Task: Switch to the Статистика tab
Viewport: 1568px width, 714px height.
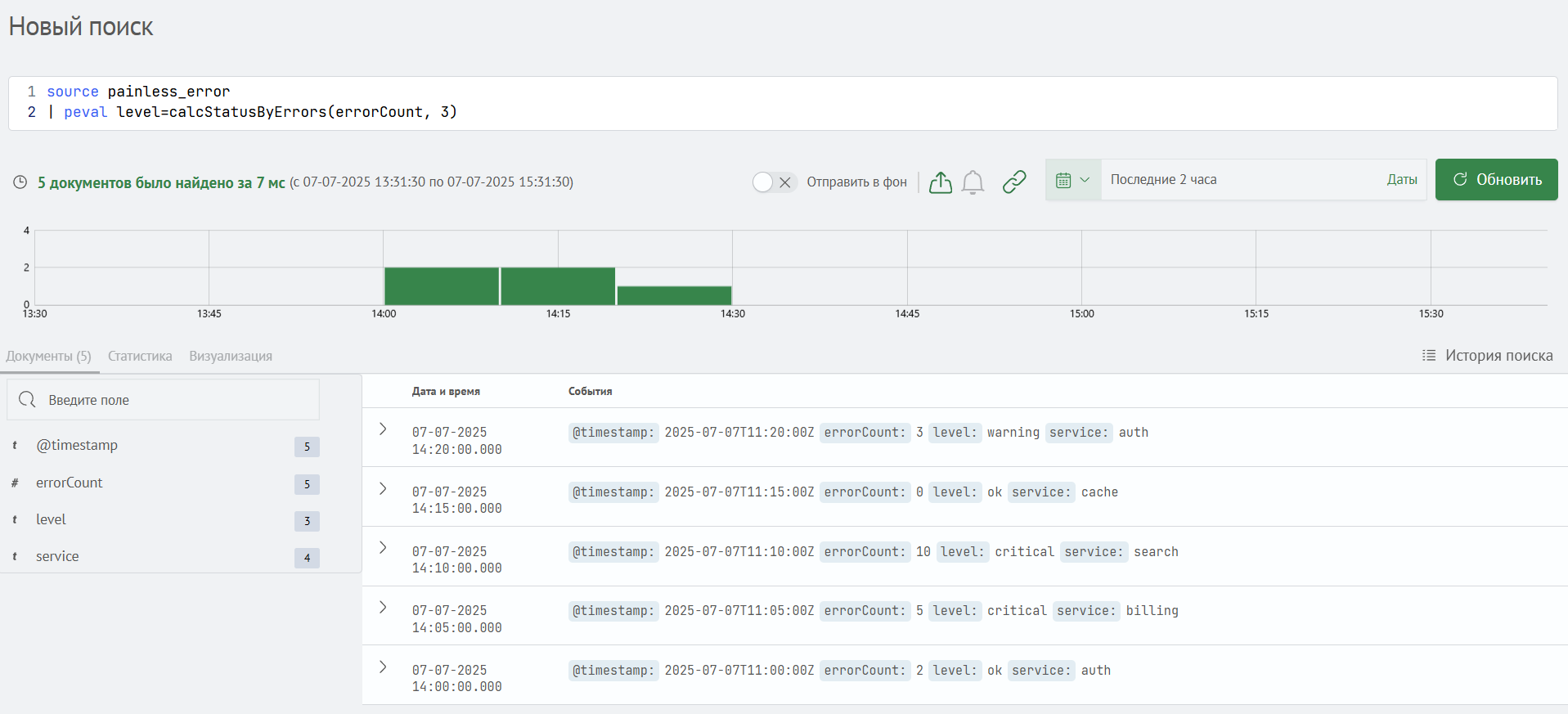Action: click(140, 357)
